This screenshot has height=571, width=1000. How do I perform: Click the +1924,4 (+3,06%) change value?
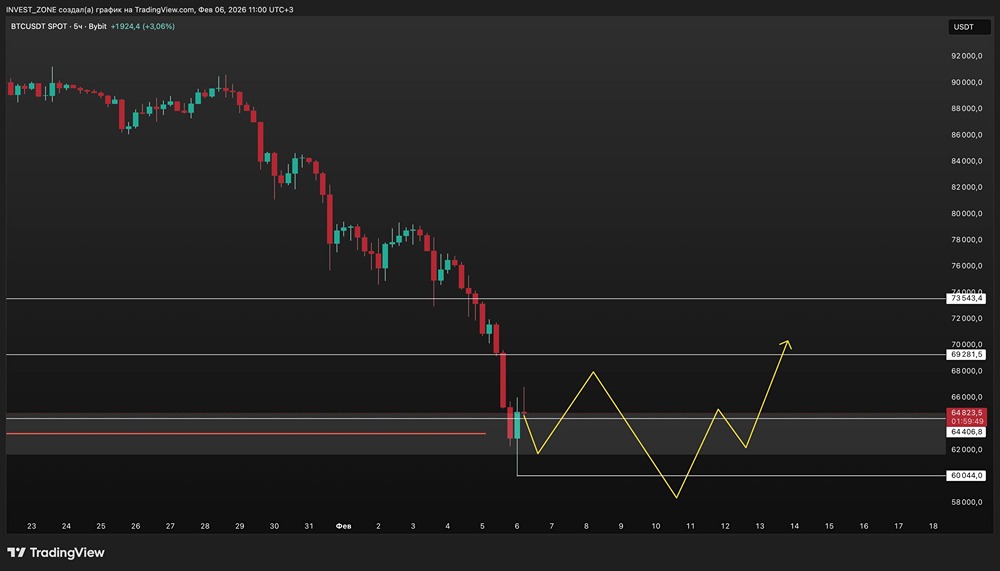142,26
